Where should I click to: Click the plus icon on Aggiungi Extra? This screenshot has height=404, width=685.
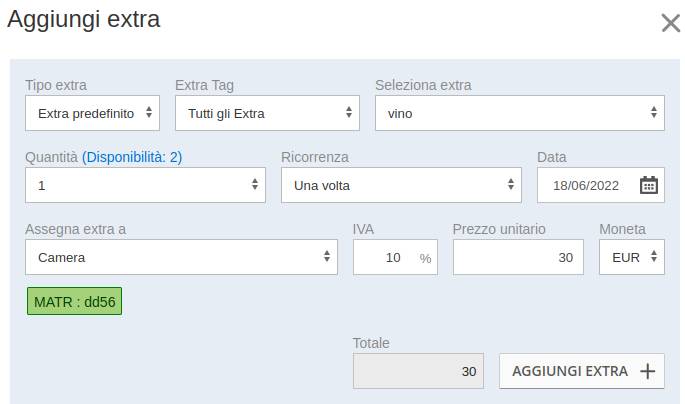click(647, 371)
